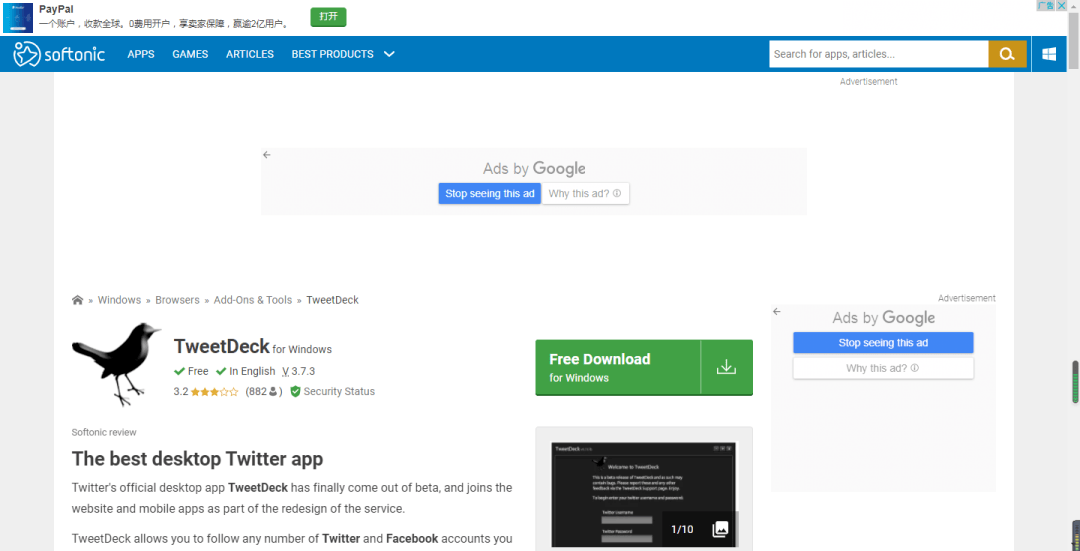Select the Add-Ons & Tools breadcrumb
Viewport: 1080px width, 551px height.
(x=253, y=300)
